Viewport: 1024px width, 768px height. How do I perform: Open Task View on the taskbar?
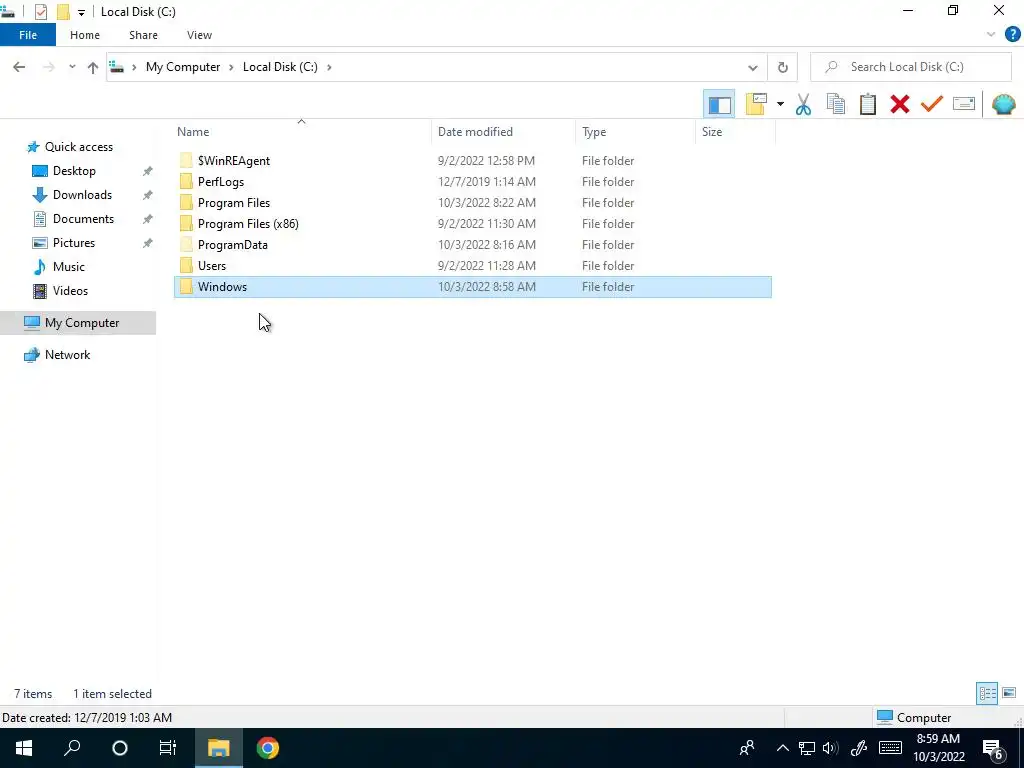(168, 748)
